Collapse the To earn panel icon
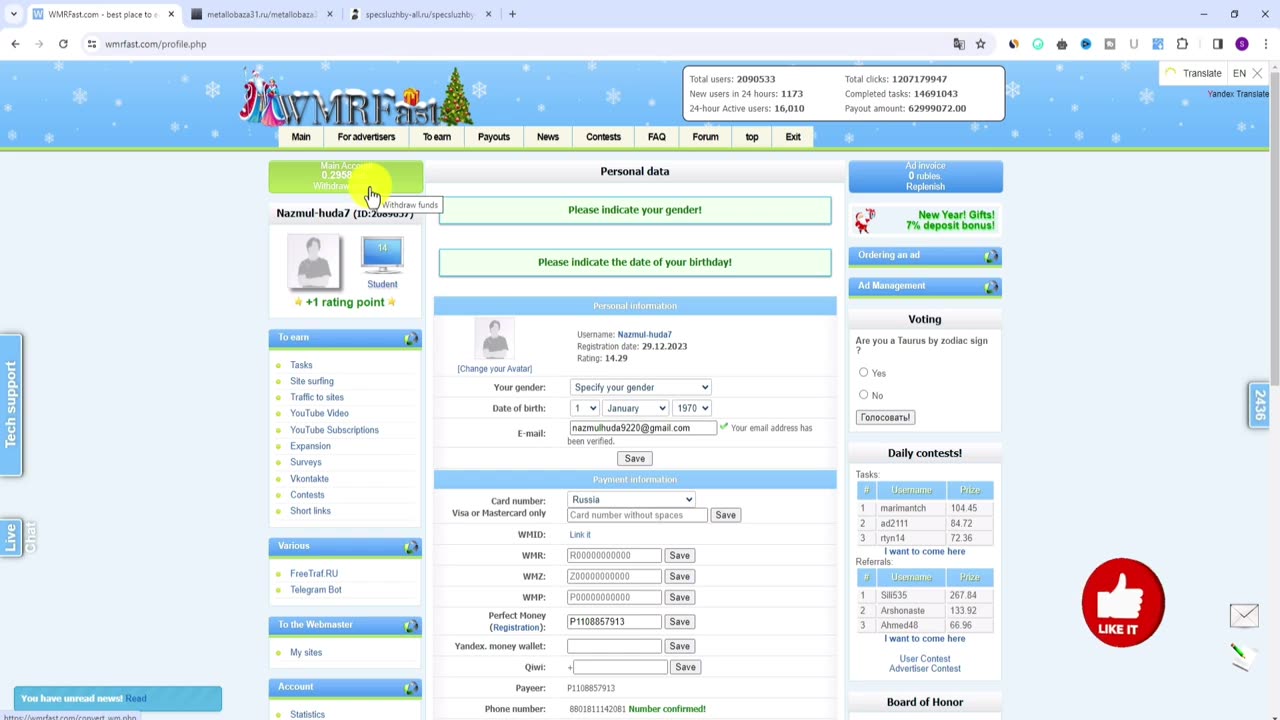This screenshot has height=720, width=1280. pyautogui.click(x=410, y=339)
